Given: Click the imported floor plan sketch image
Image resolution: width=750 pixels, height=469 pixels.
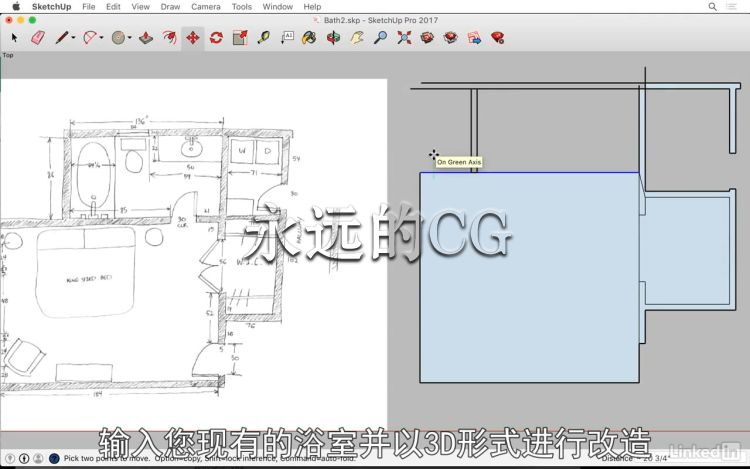Looking at the screenshot, I should (x=193, y=254).
